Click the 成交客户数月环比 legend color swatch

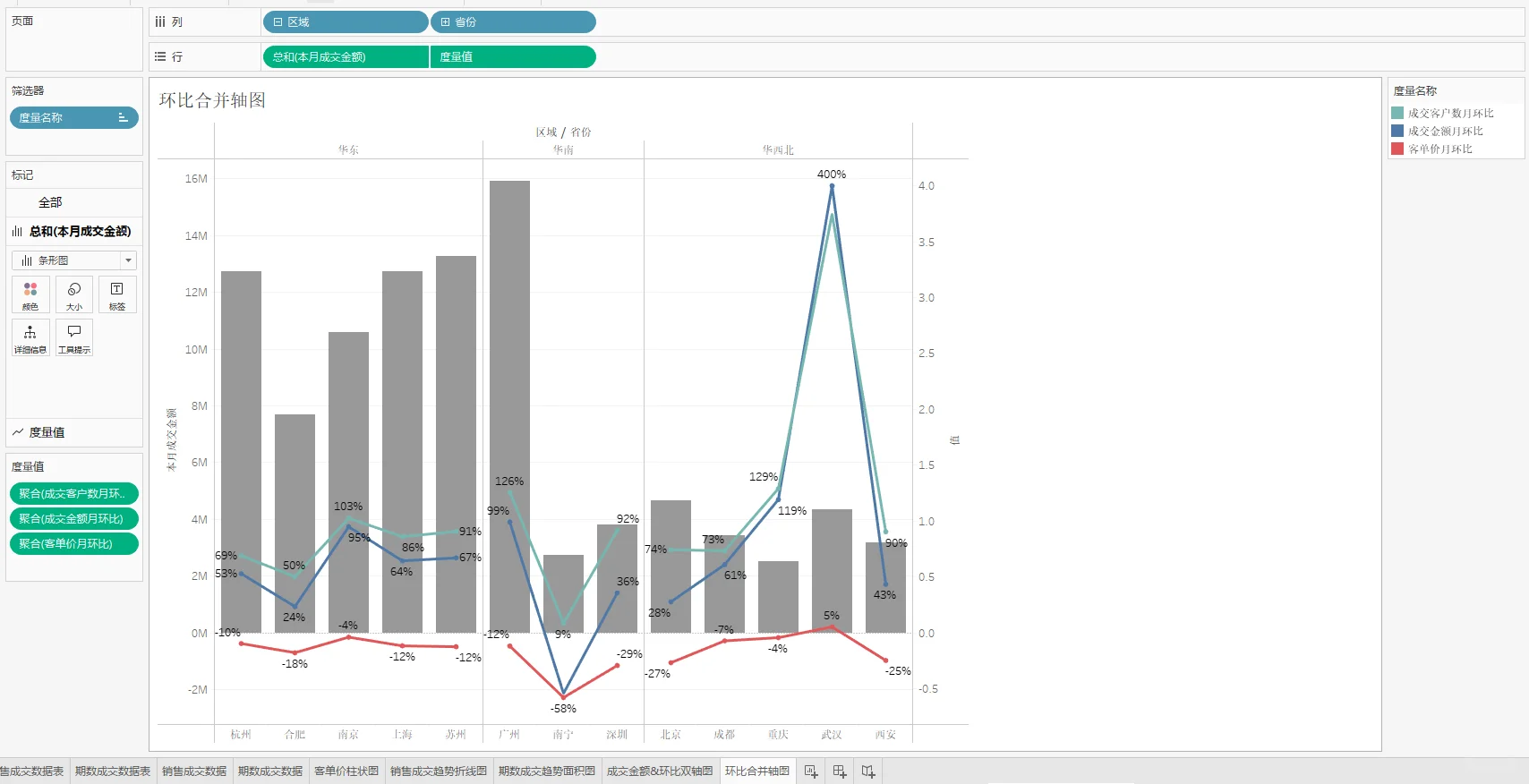click(x=1397, y=113)
